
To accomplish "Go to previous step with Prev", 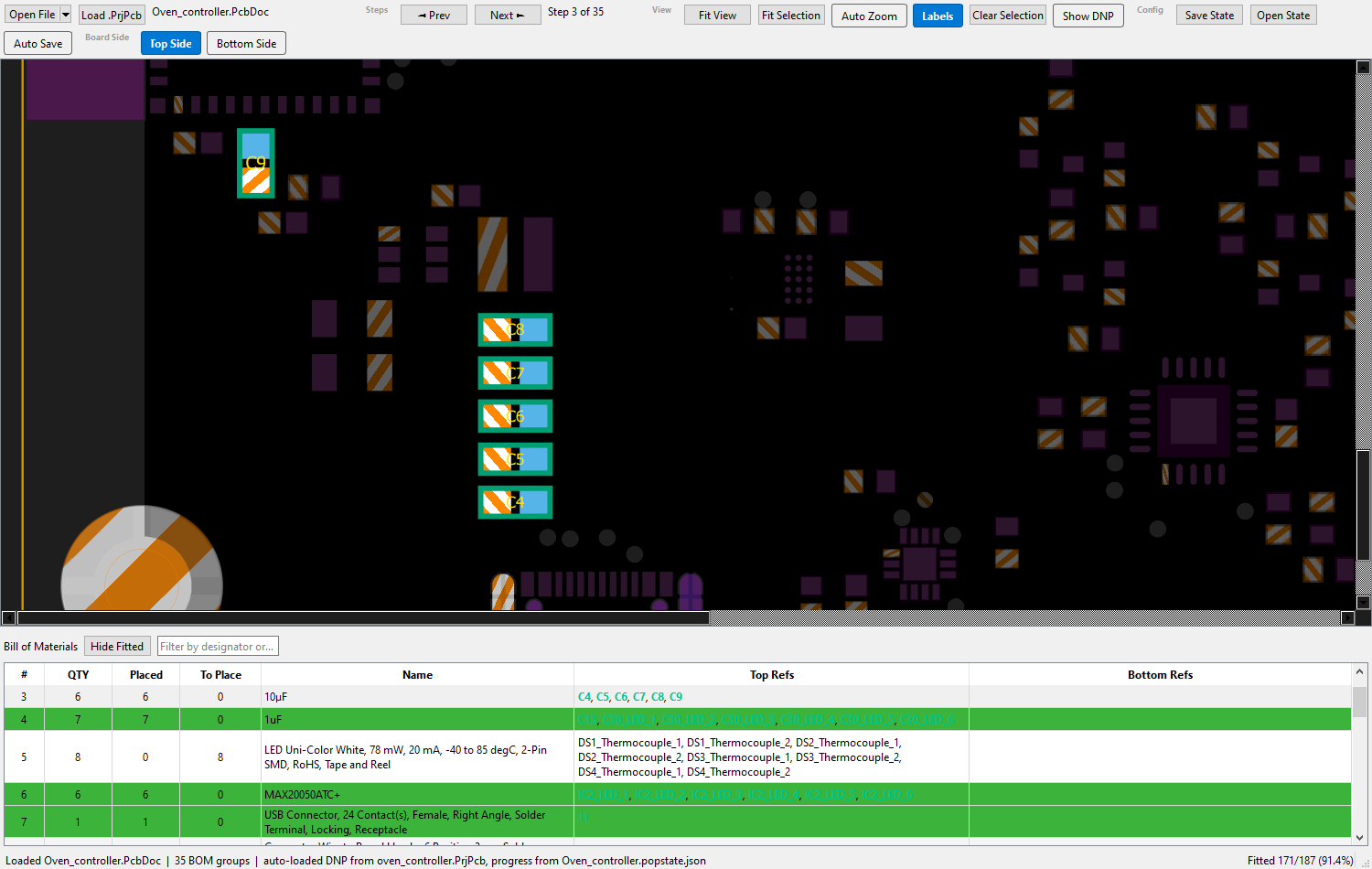I will point(434,15).
